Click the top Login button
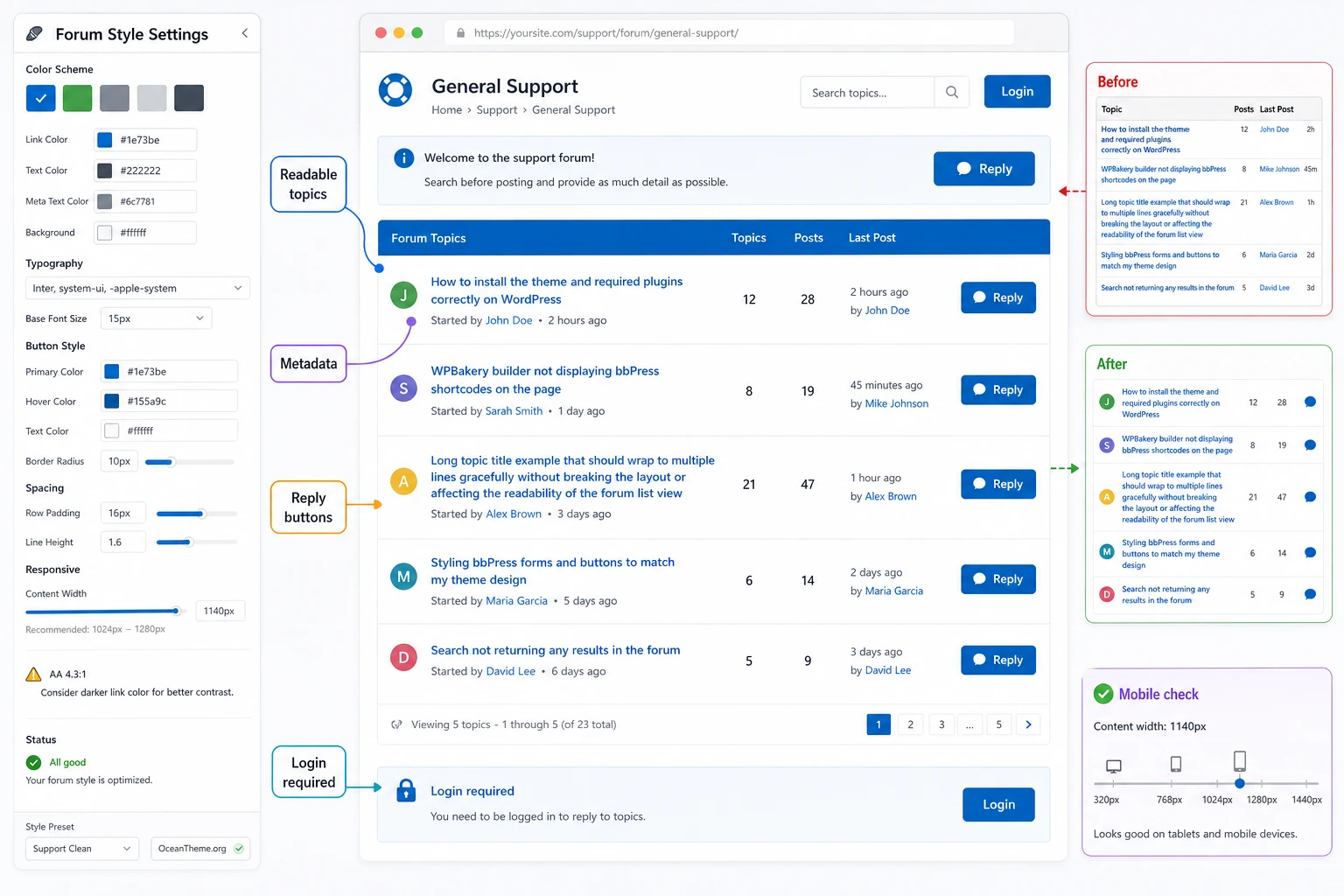 point(1017,91)
